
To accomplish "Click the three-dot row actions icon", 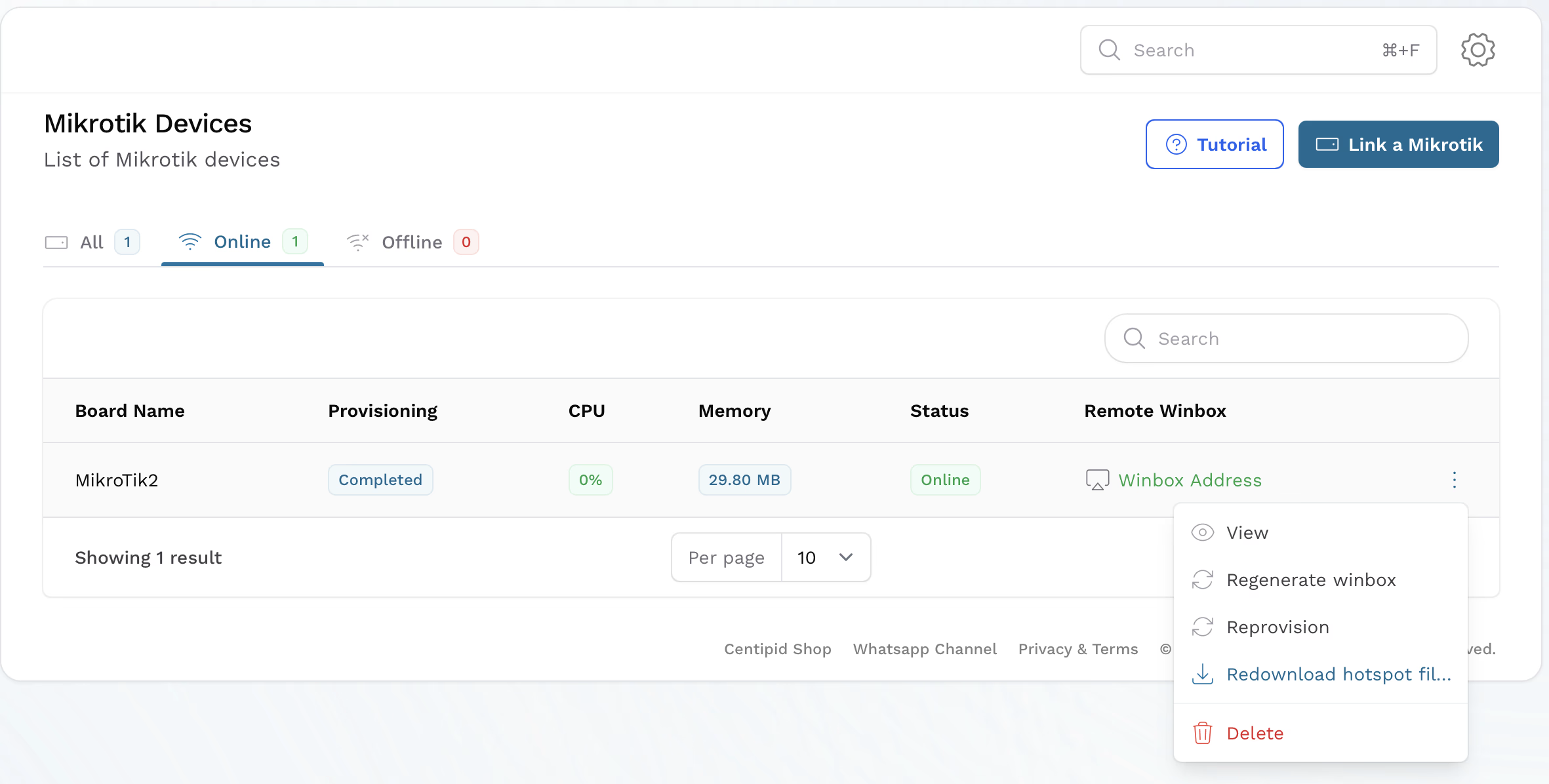I will click(x=1454, y=480).
